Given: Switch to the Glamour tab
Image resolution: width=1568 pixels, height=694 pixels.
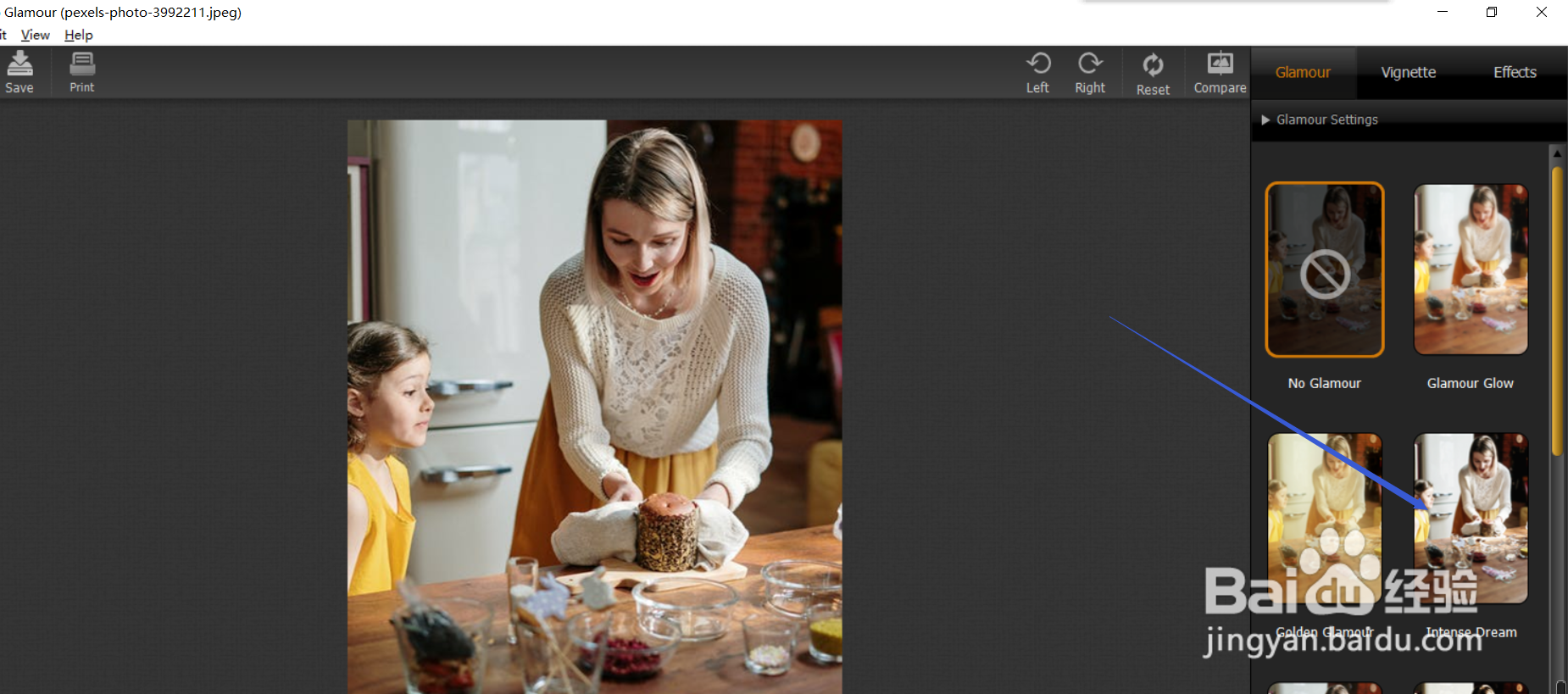Looking at the screenshot, I should pos(1303,73).
